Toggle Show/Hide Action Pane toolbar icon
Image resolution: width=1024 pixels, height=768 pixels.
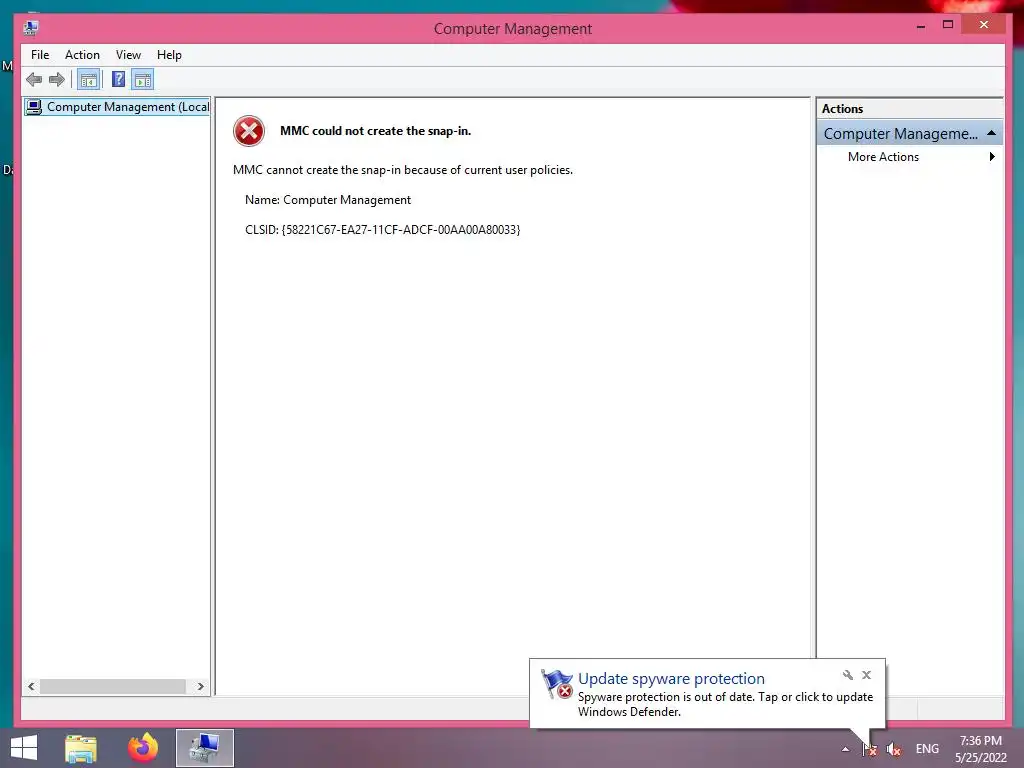click(143, 80)
